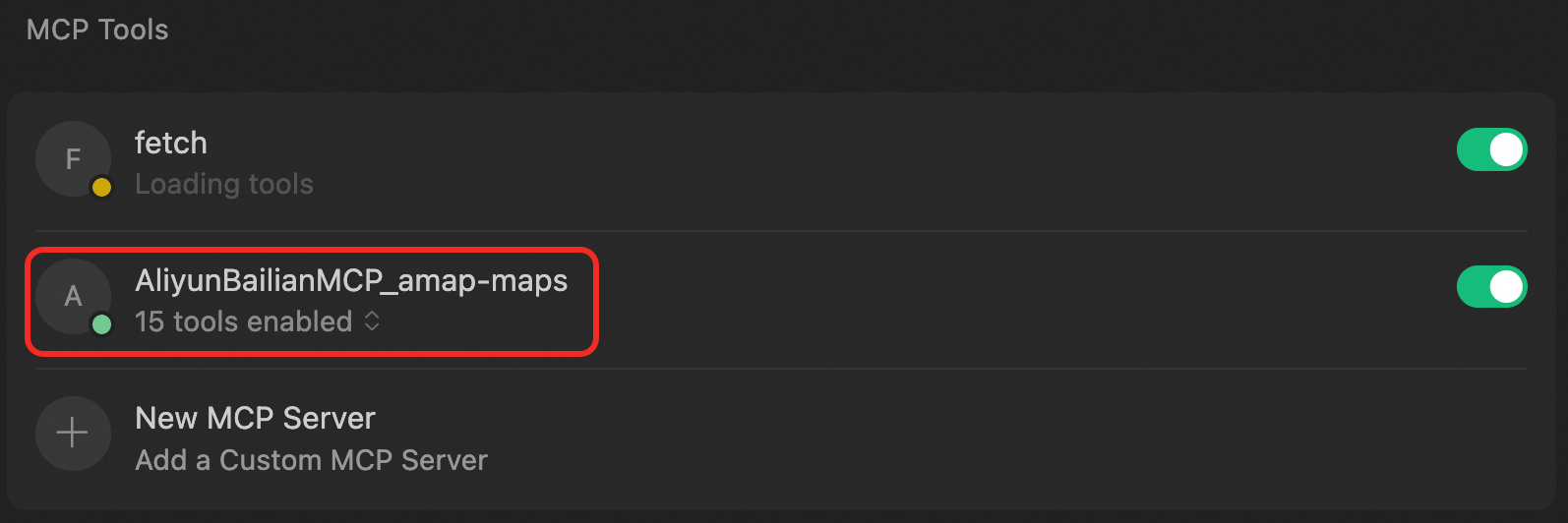Image resolution: width=1568 pixels, height=523 pixels.
Task: Click the red outline around the amap-maps entry
Action: (311, 250)
